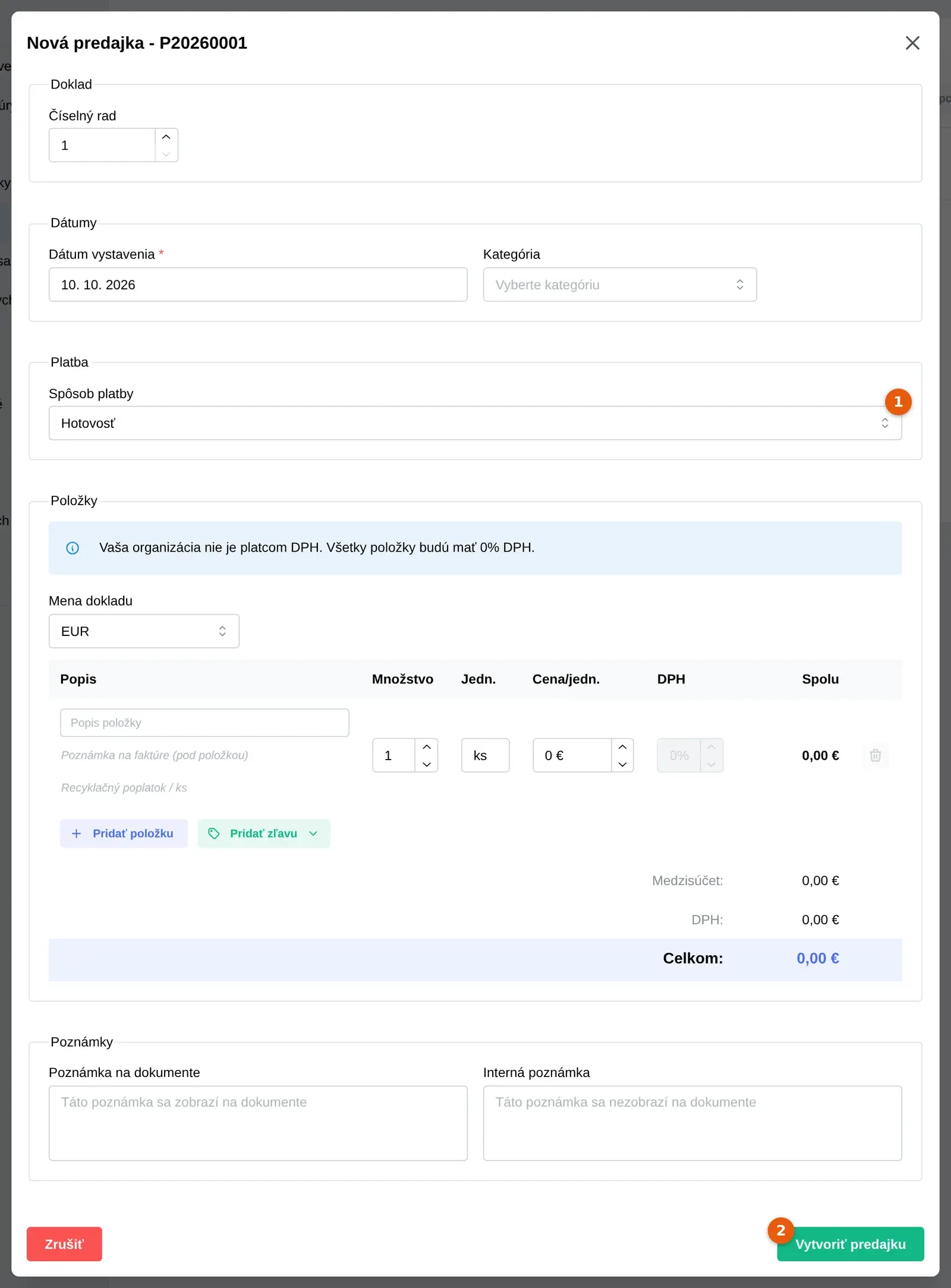Click the ks unit field
The width and height of the screenshot is (951, 1288).
click(x=485, y=755)
